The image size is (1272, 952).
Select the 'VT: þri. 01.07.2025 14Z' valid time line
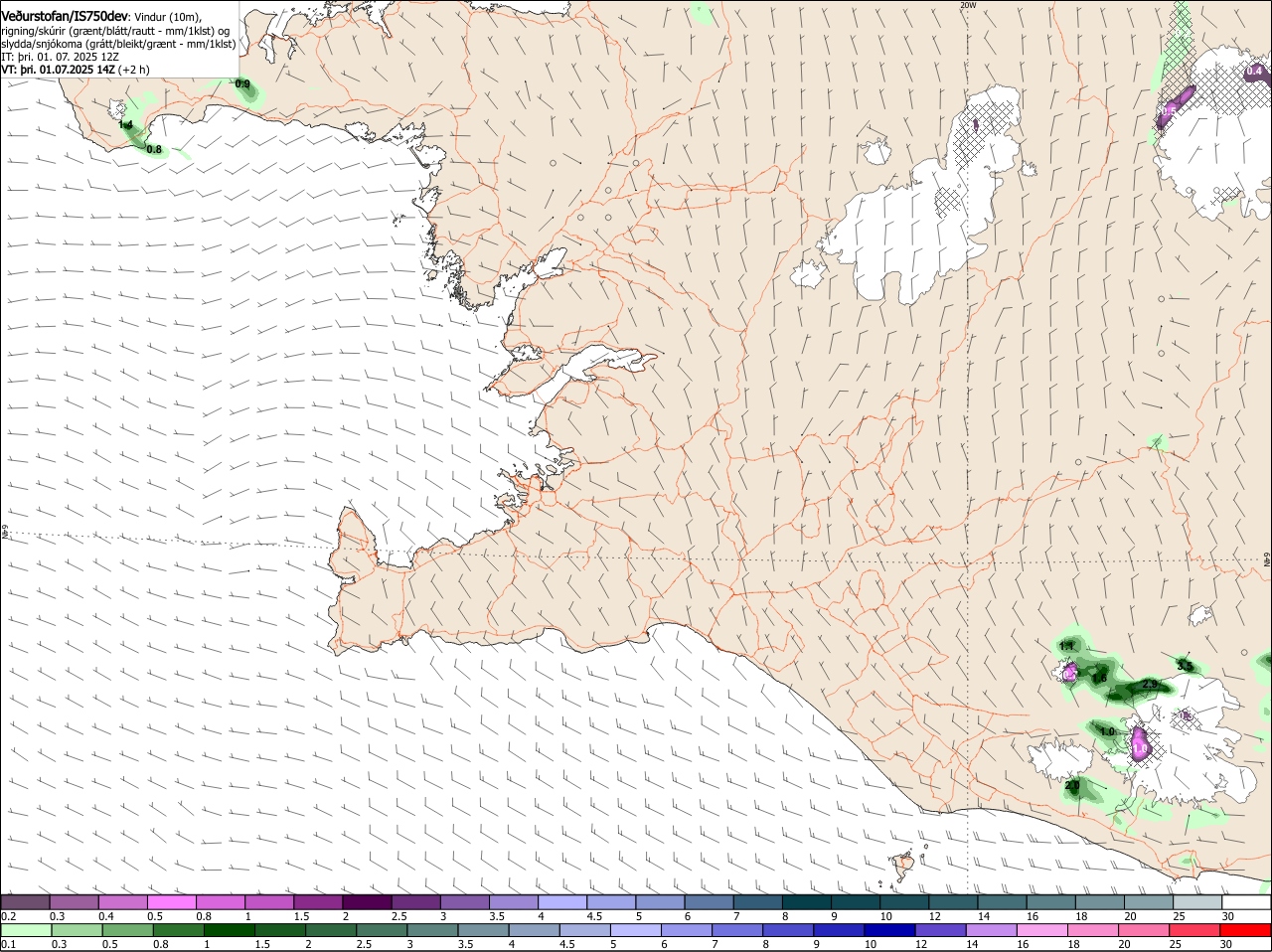coord(60,70)
